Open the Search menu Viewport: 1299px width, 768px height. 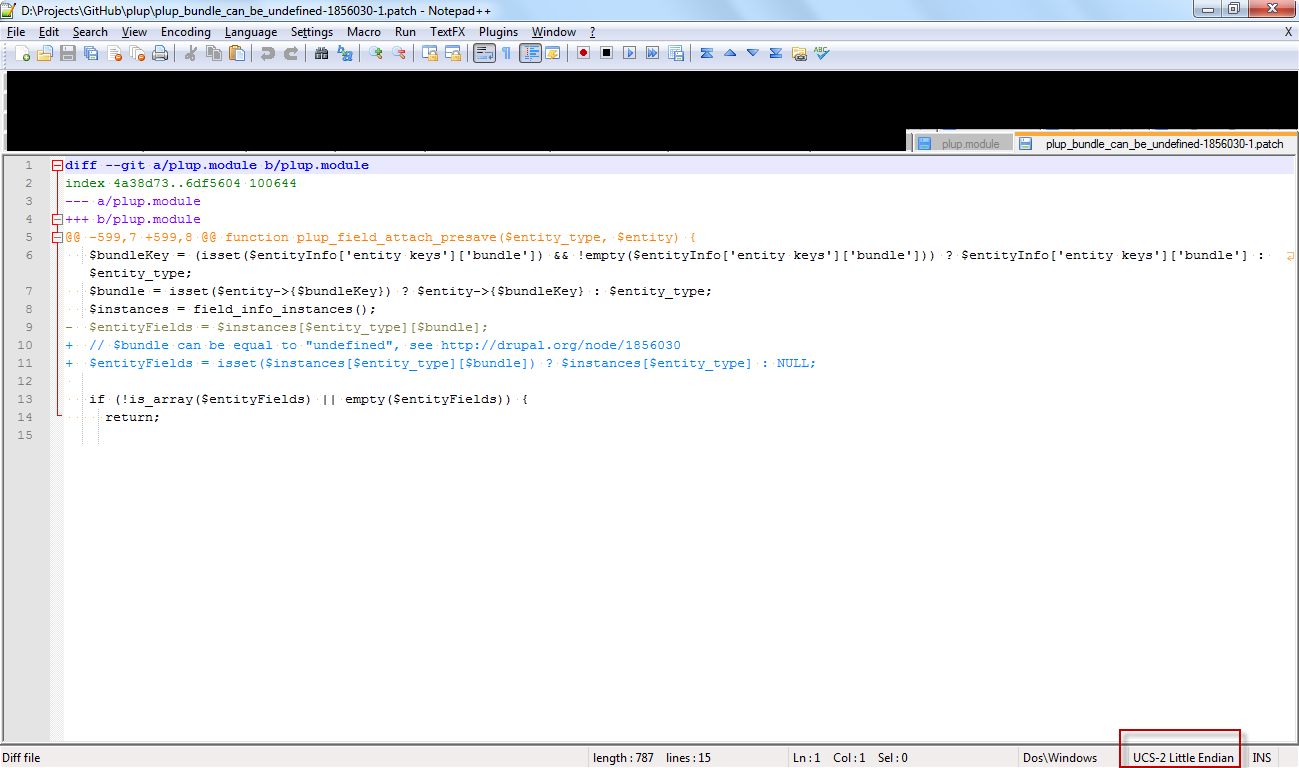90,32
